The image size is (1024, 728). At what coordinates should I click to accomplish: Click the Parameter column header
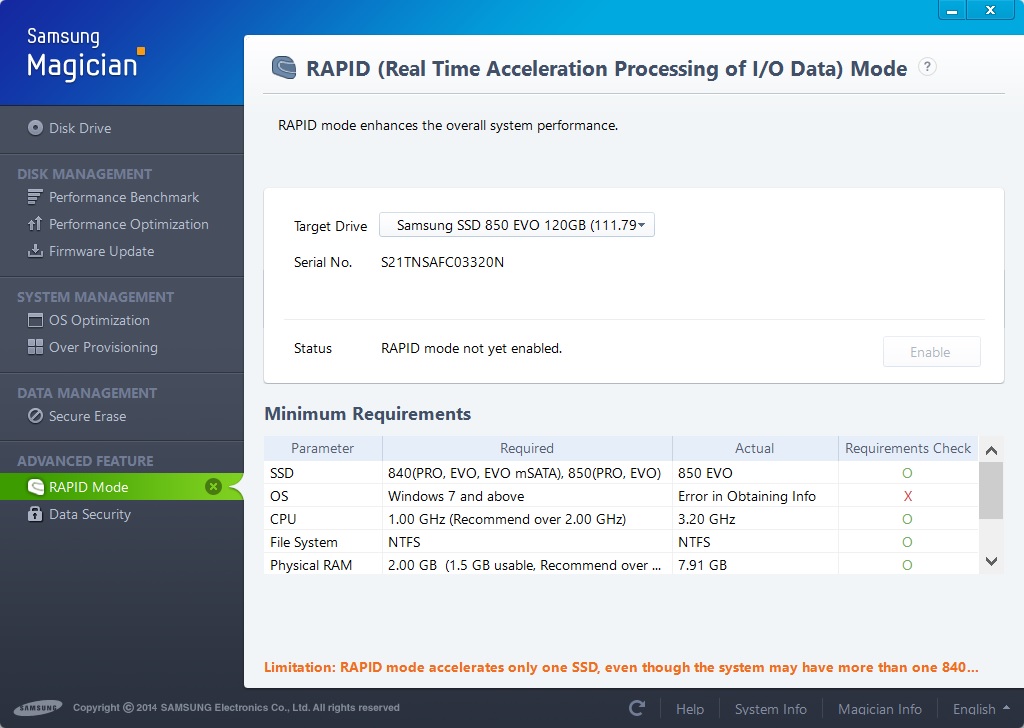coord(322,449)
